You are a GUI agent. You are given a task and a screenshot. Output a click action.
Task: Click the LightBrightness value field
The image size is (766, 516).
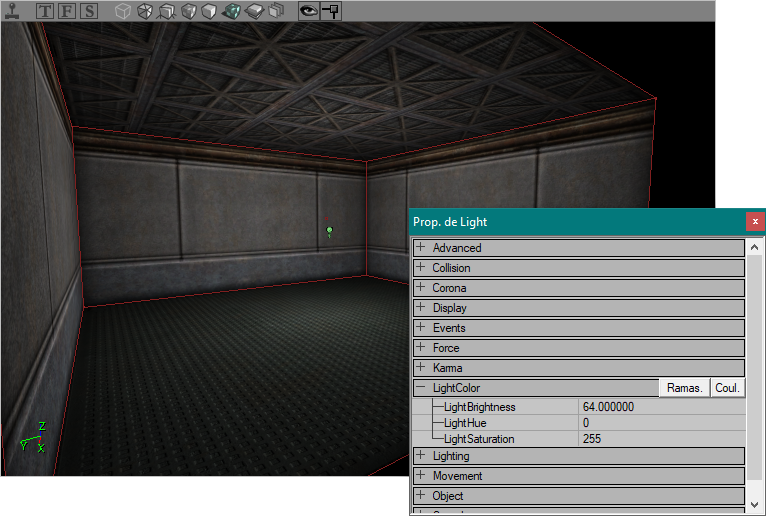point(661,407)
